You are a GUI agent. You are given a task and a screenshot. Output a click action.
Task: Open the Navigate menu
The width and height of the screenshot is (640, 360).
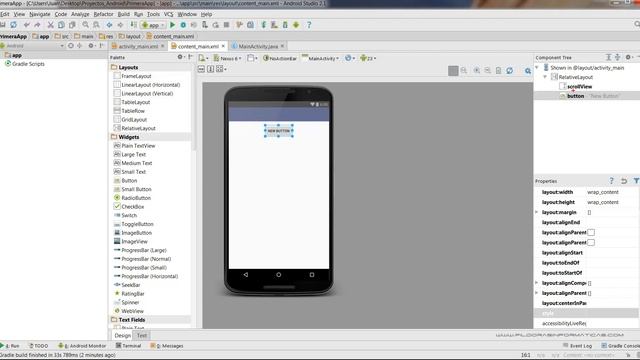40,14
